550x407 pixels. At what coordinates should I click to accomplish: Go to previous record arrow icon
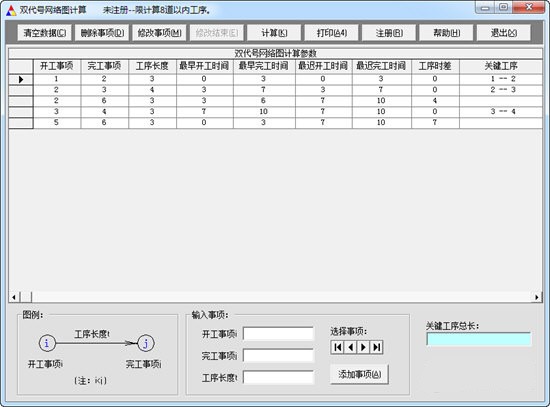(350, 347)
